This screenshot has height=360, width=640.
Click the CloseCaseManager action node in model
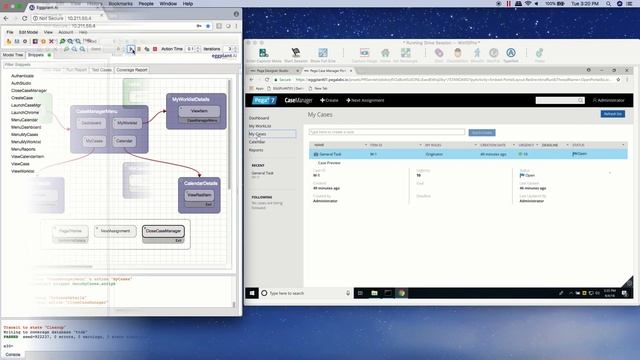click(x=163, y=231)
